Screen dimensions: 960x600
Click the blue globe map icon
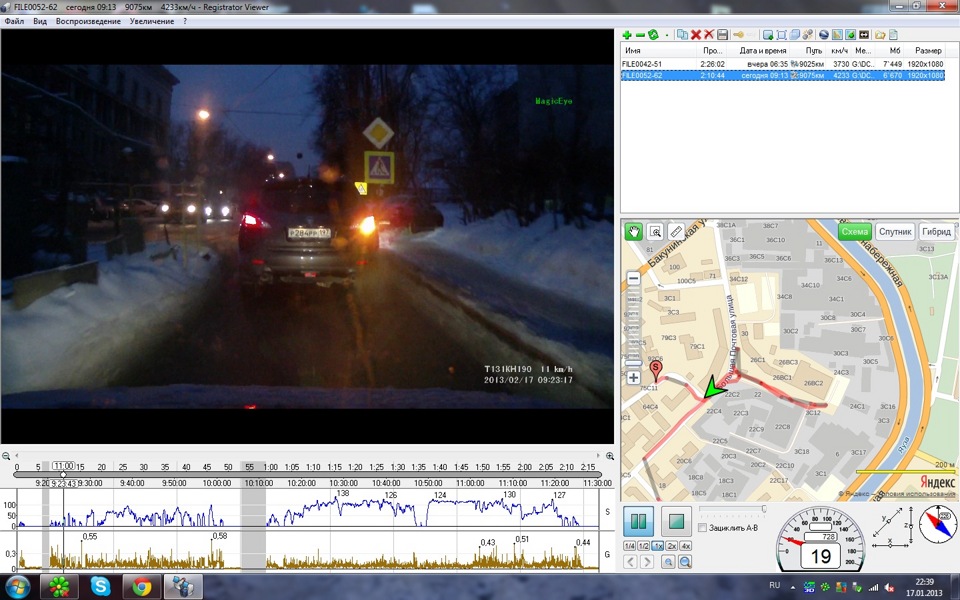click(x=824, y=35)
